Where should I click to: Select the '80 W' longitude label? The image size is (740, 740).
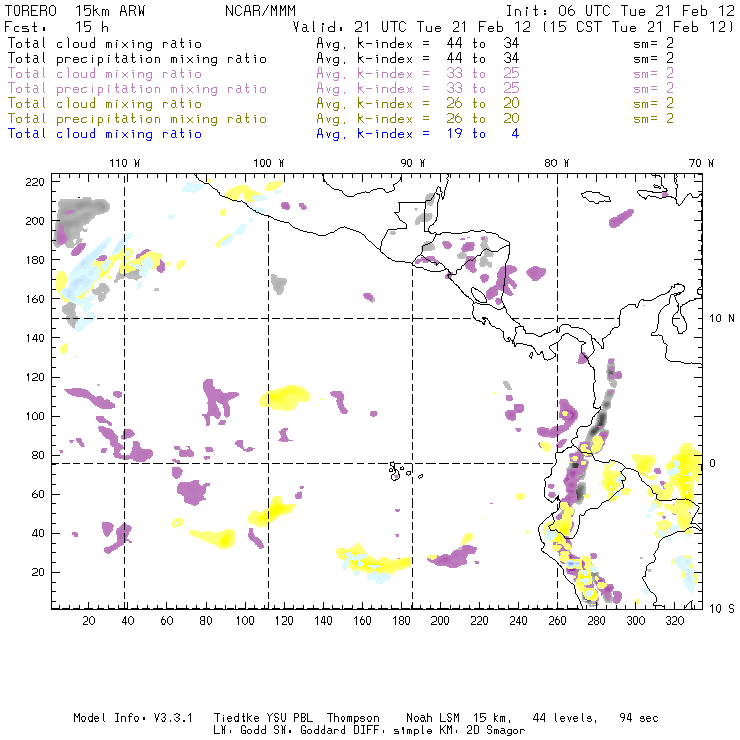point(556,163)
